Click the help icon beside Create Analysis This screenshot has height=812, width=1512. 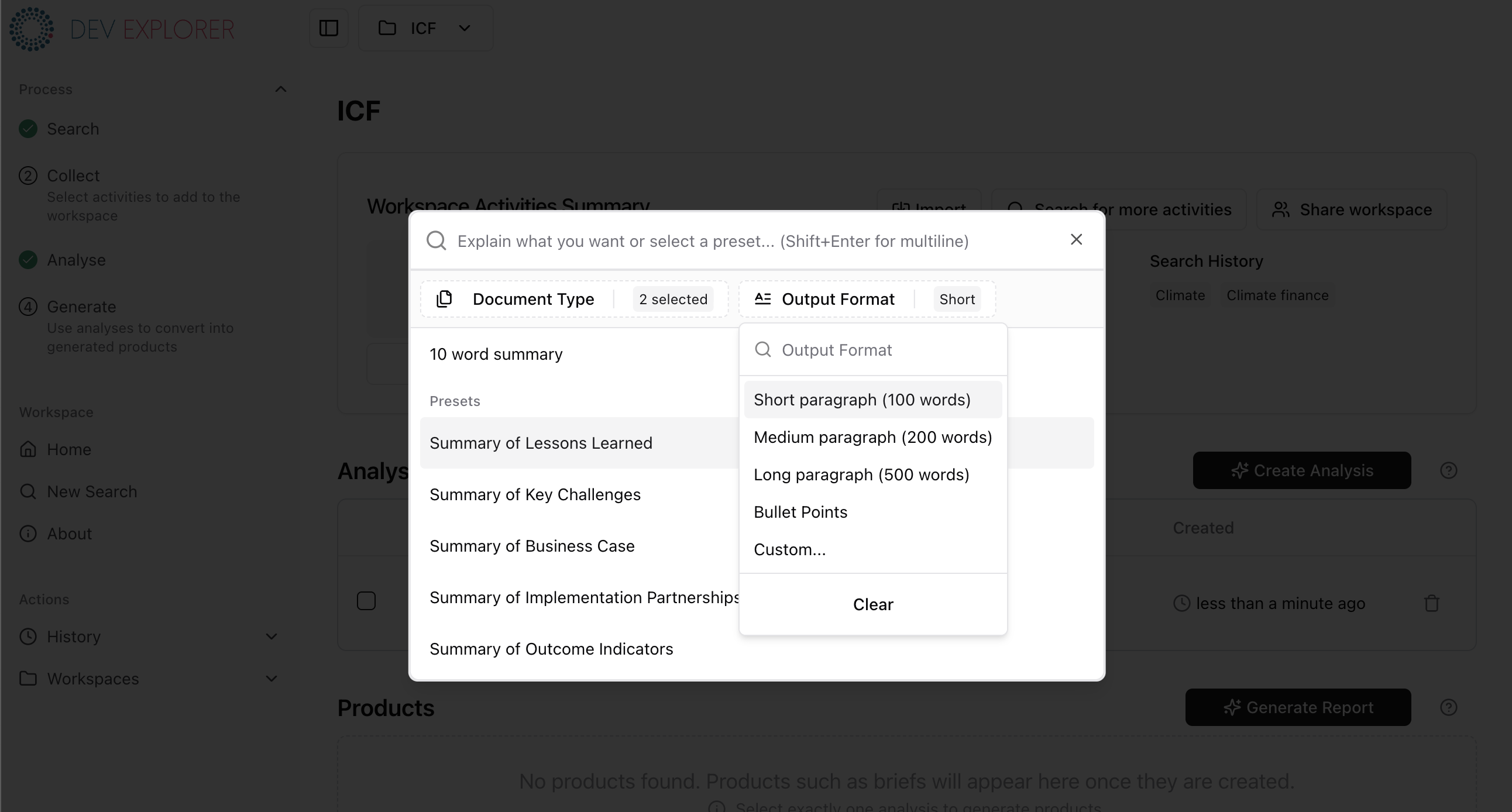pyautogui.click(x=1449, y=470)
